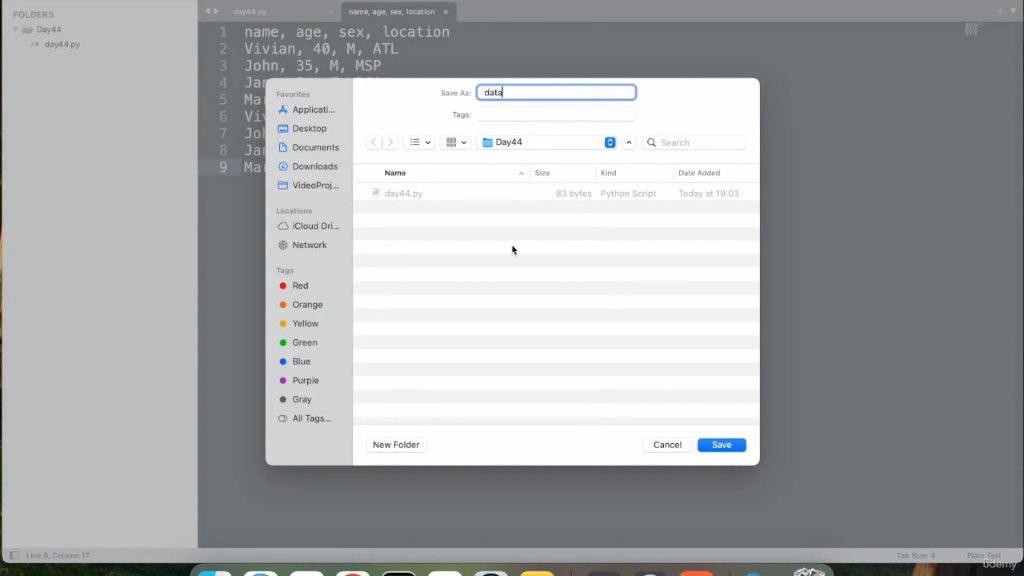Click line 3 'John, 35, M, MSP'
1024x576 pixels.
pyautogui.click(x=313, y=66)
